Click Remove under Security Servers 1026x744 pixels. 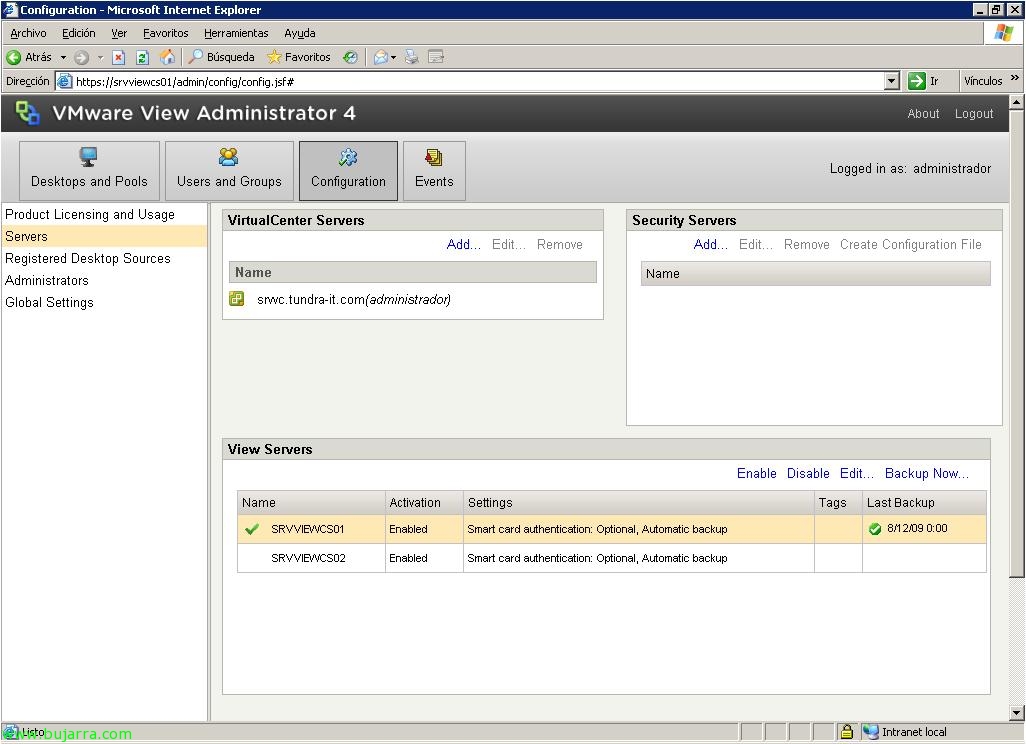[807, 245]
